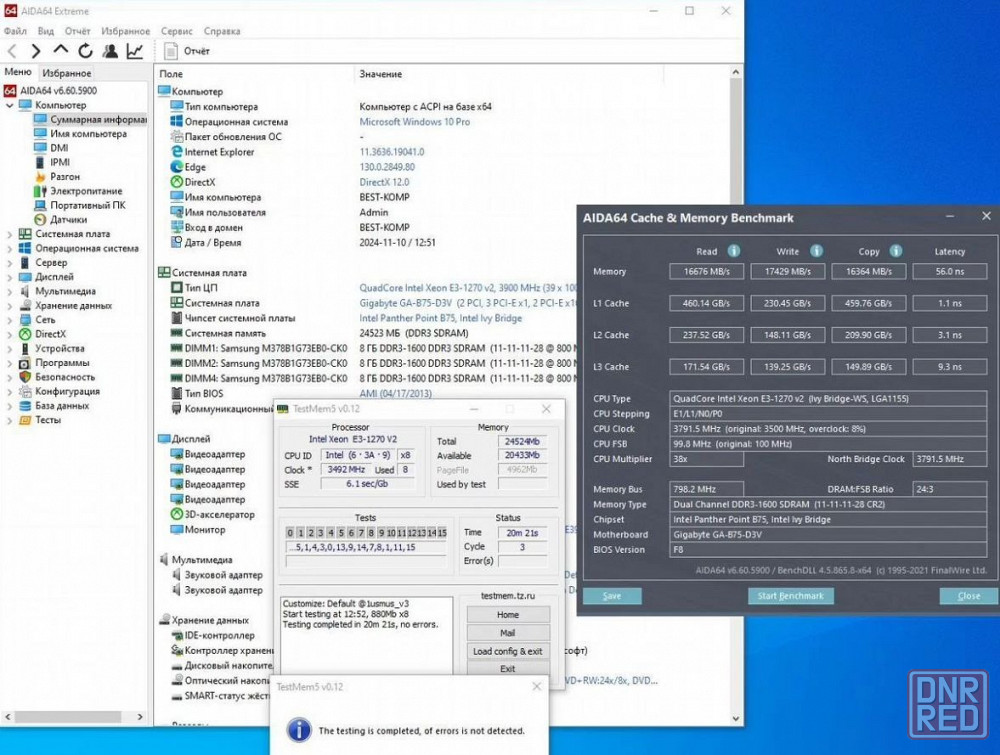The height and width of the screenshot is (755, 1000).
Task: Click Load config & exit in TestMem5
Action: 508,651
